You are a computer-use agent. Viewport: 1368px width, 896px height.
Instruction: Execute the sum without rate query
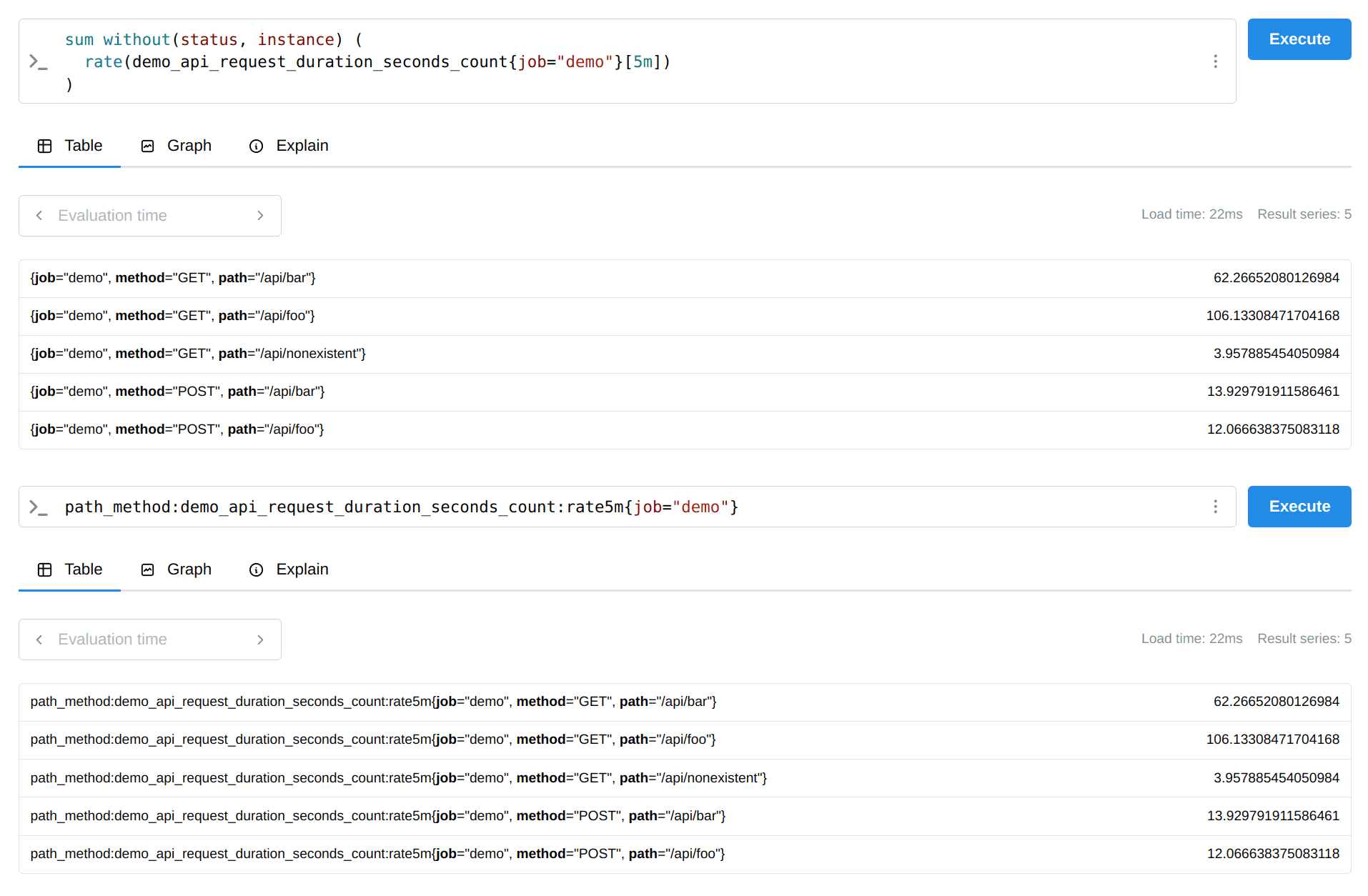(1299, 39)
